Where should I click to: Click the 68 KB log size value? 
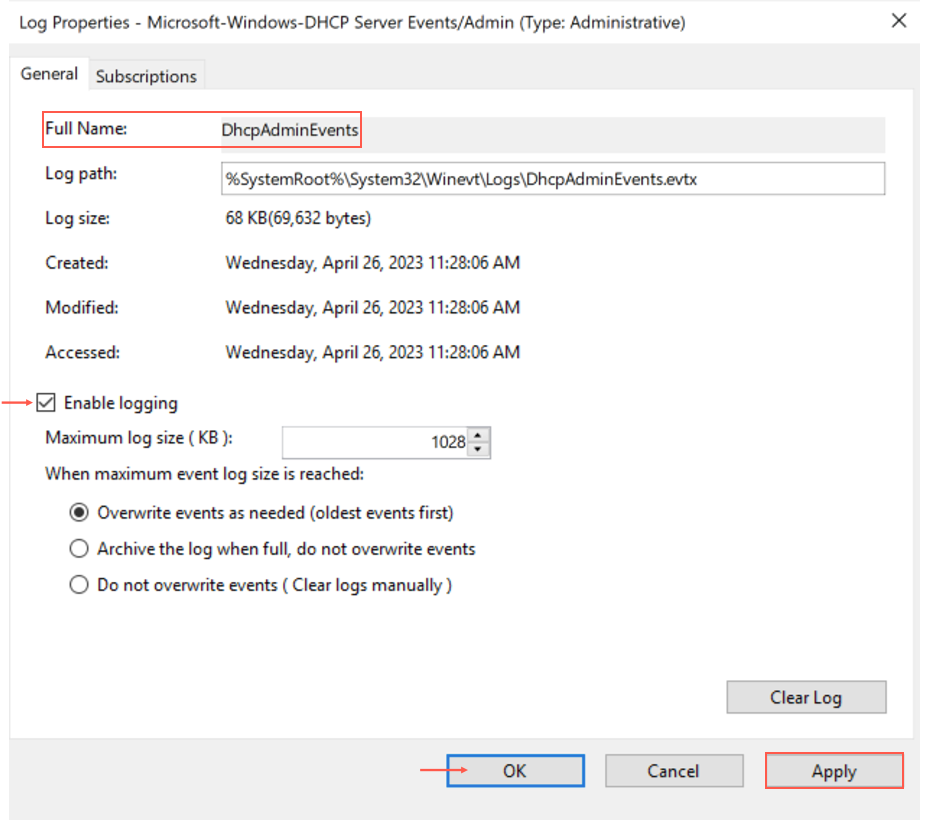point(298,218)
